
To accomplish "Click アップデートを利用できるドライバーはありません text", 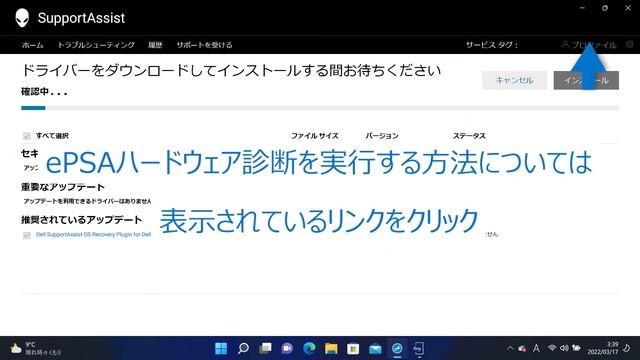I will coord(87,201).
